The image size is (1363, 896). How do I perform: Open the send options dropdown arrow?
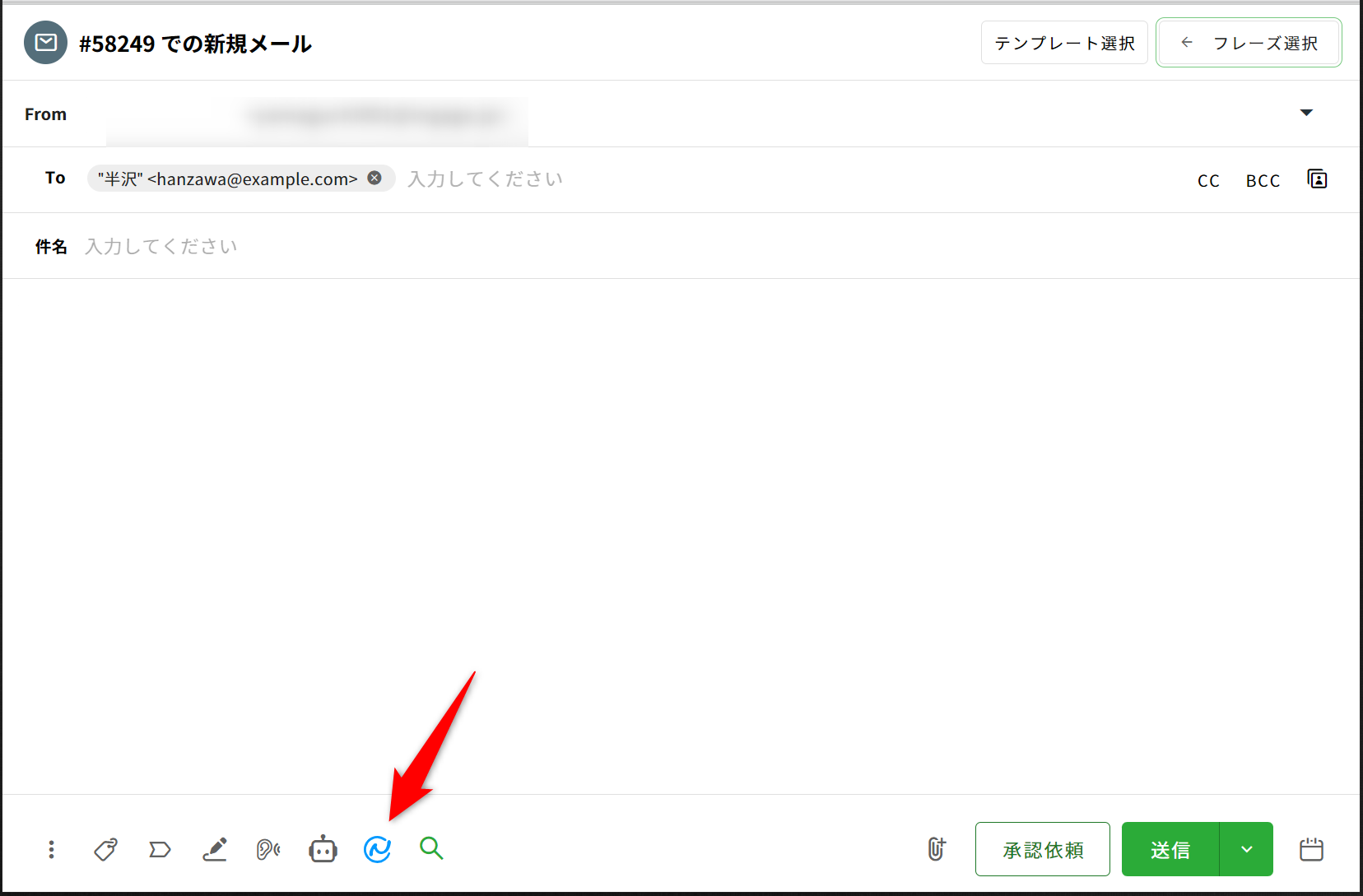click(1246, 849)
